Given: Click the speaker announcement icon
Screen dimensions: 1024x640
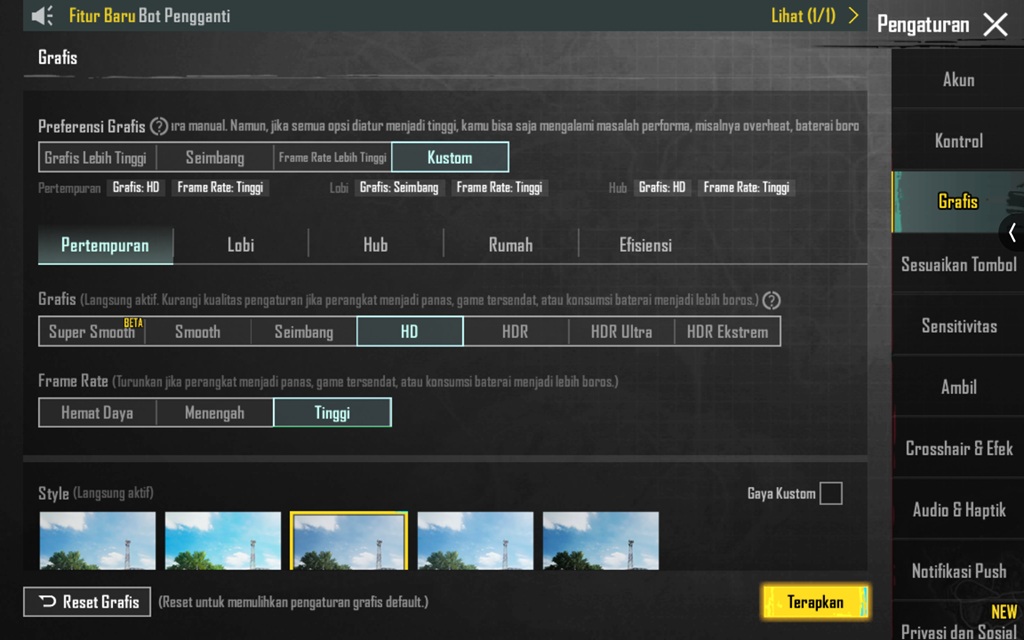Looking at the screenshot, I should tap(42, 16).
